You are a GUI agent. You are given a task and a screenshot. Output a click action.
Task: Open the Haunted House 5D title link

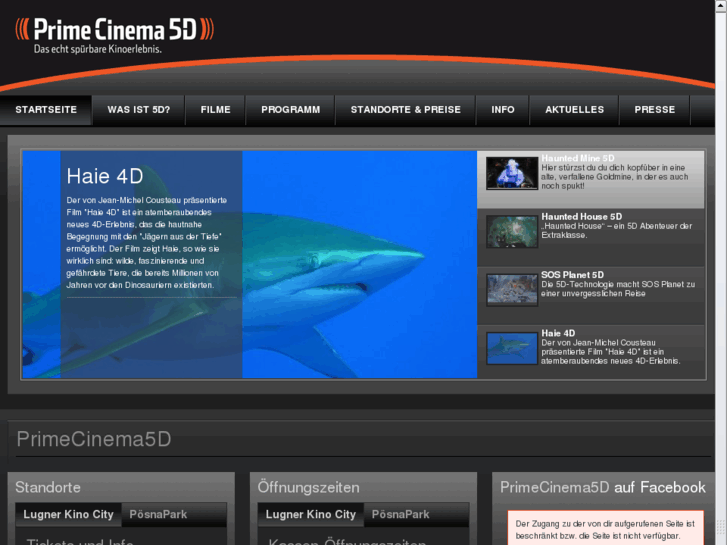pyautogui.click(x=581, y=217)
